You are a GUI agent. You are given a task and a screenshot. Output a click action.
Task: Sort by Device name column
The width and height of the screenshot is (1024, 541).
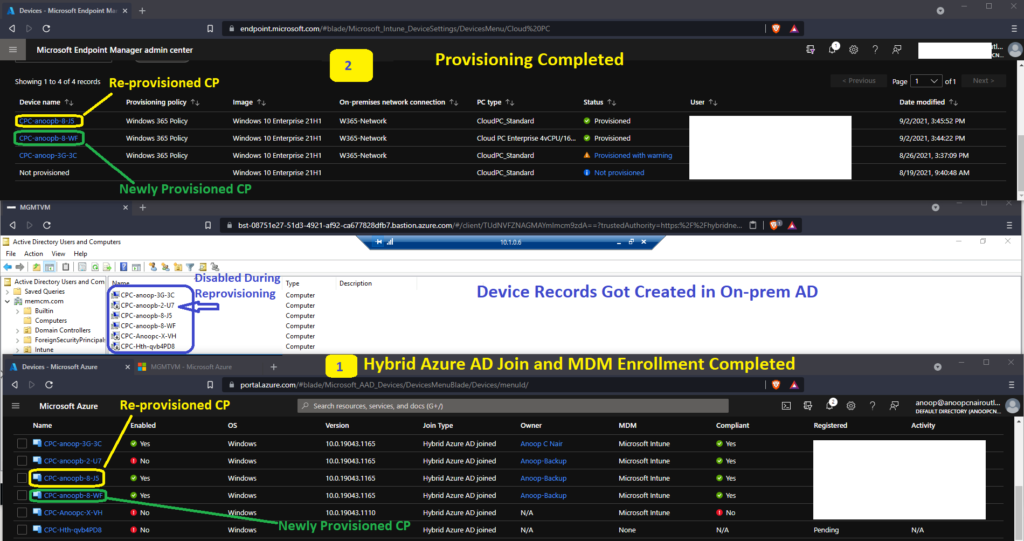46,102
